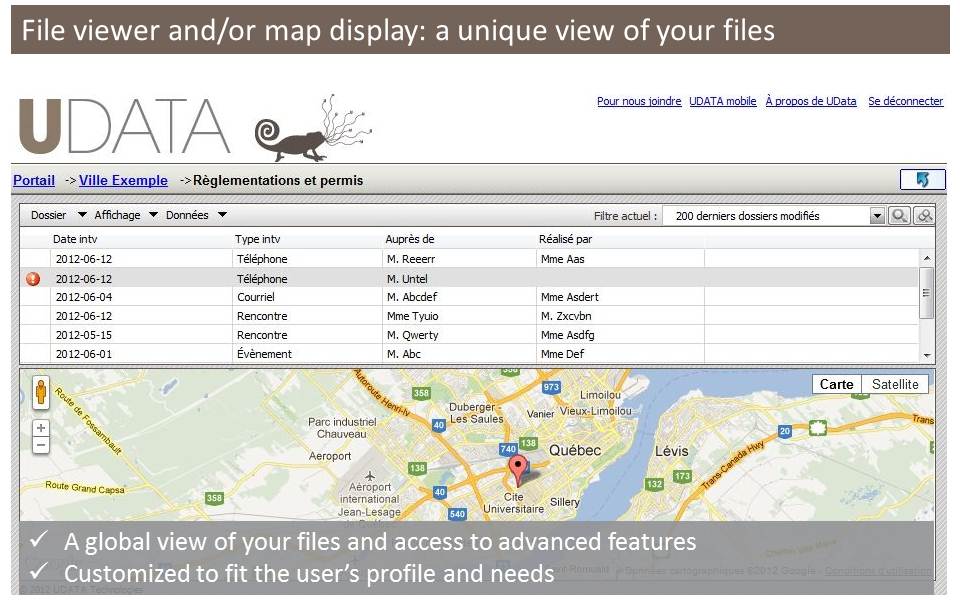Open the Affichage dropdown menu

click(125, 215)
